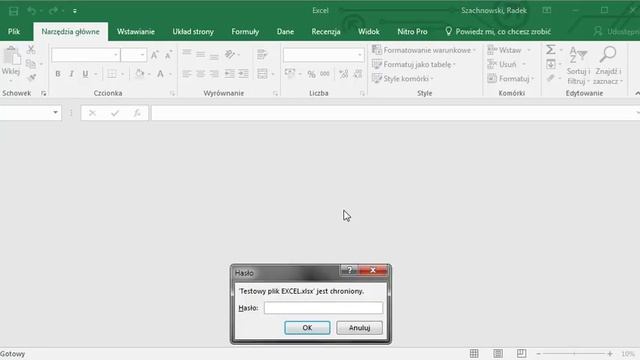
Task: Open the Formuły tab
Action: pyautogui.click(x=245, y=31)
